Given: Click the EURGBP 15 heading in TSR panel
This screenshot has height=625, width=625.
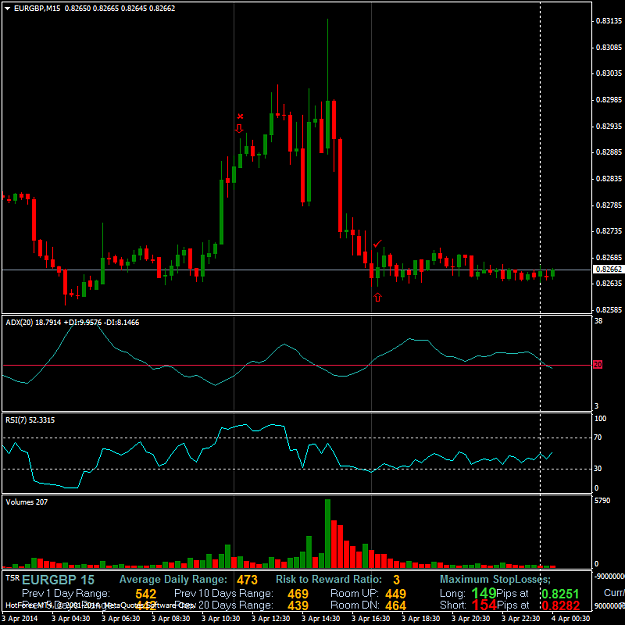Looking at the screenshot, I should click(58, 580).
